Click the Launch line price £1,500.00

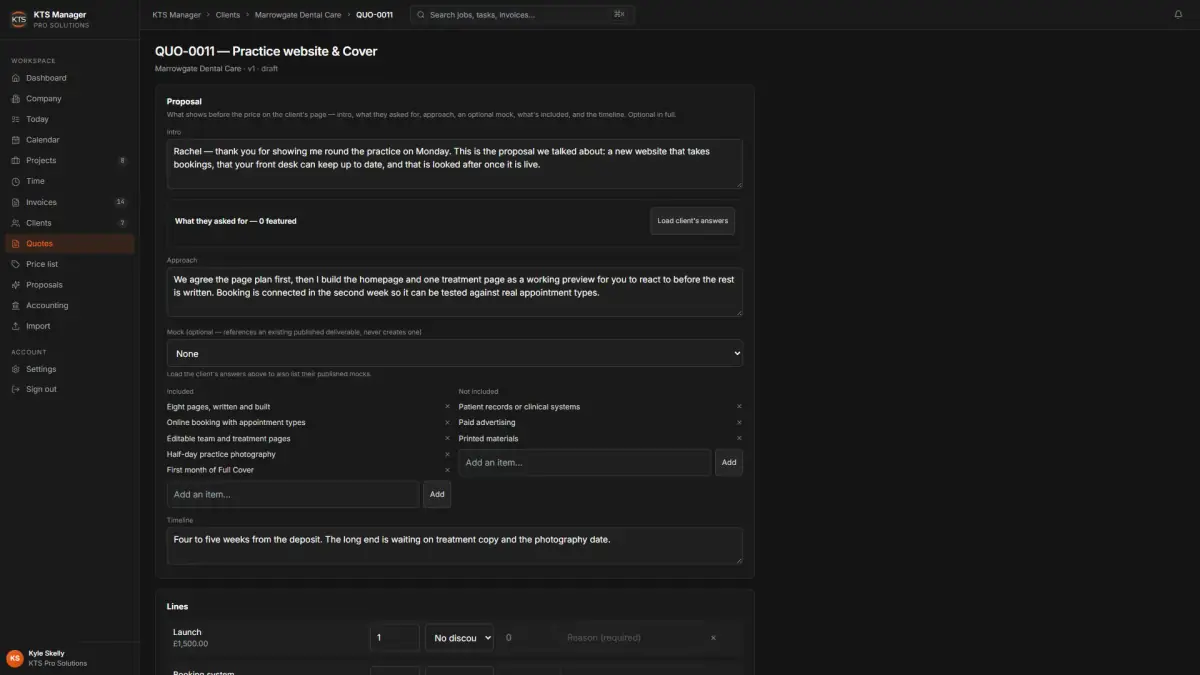[191, 644]
